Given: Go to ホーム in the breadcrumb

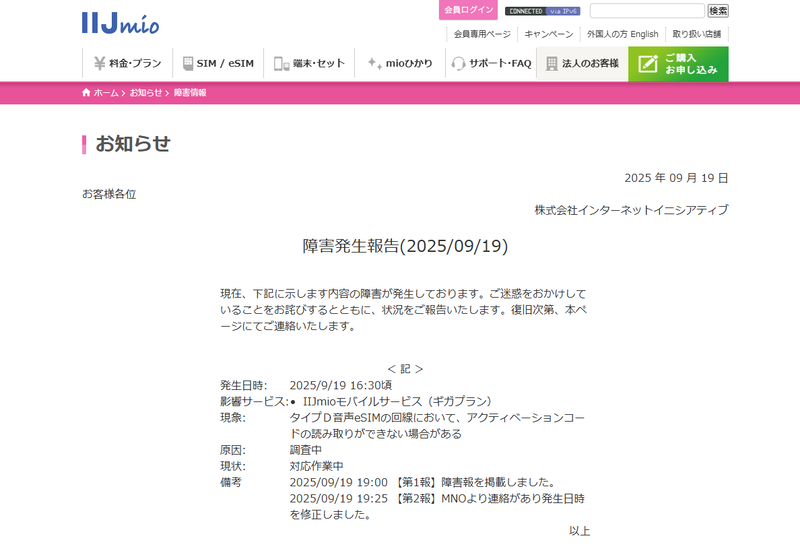Looking at the screenshot, I should click(x=106, y=92).
